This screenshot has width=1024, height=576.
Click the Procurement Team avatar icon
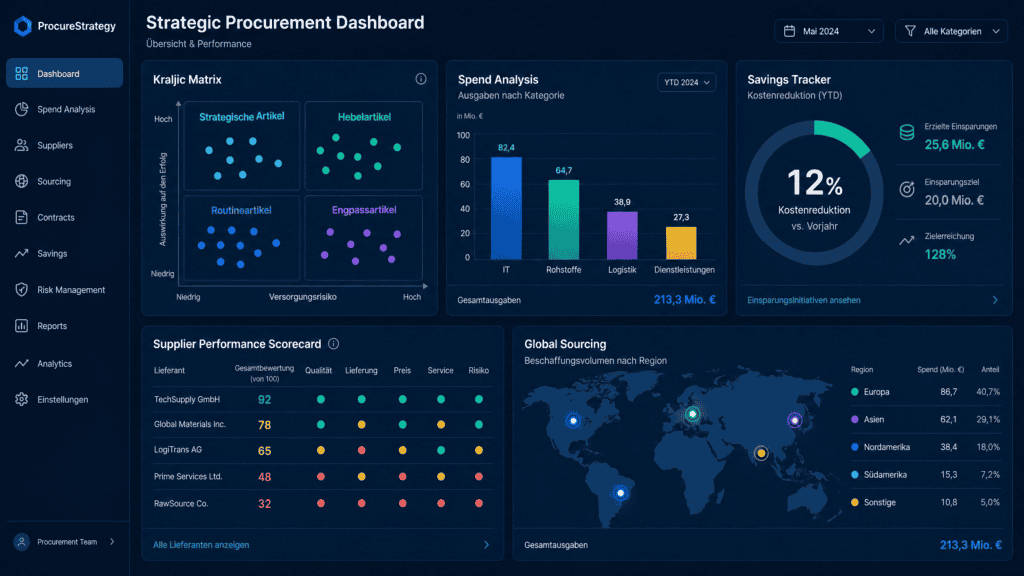point(22,542)
